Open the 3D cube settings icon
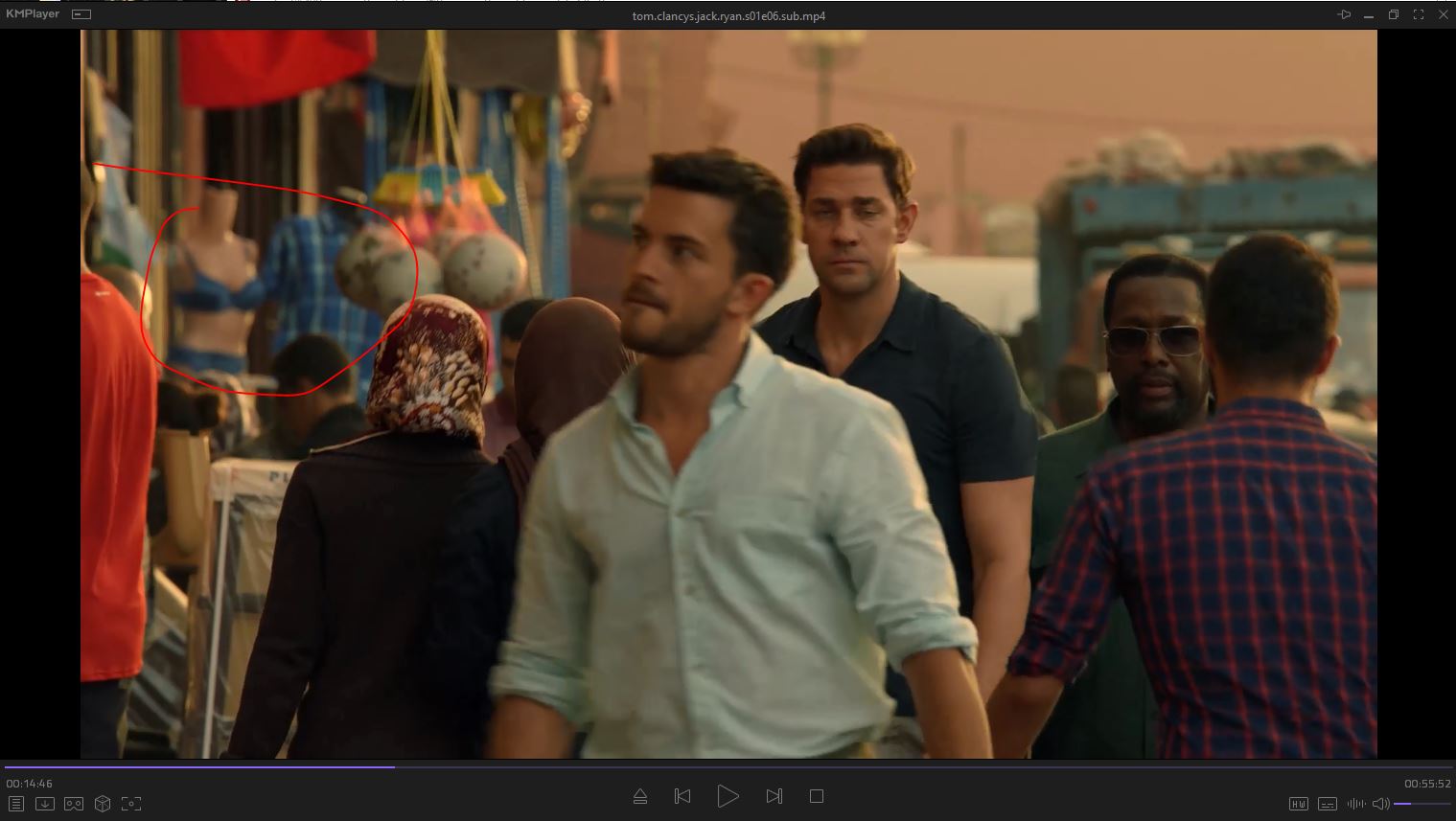This screenshot has width=1456, height=821. (x=103, y=804)
